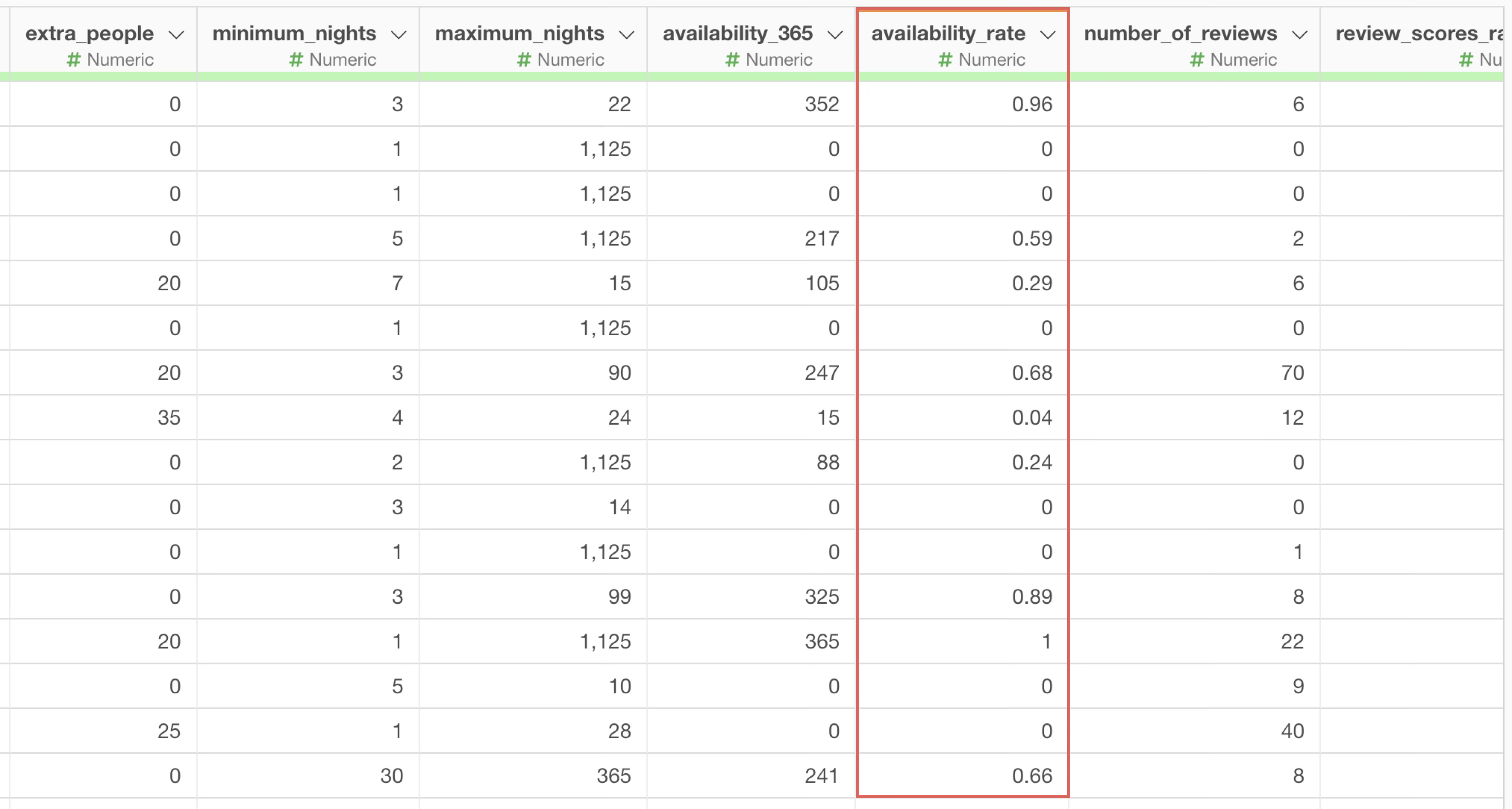Click the number_of_reviews cell with value 70
1512x809 pixels.
tap(1195, 373)
